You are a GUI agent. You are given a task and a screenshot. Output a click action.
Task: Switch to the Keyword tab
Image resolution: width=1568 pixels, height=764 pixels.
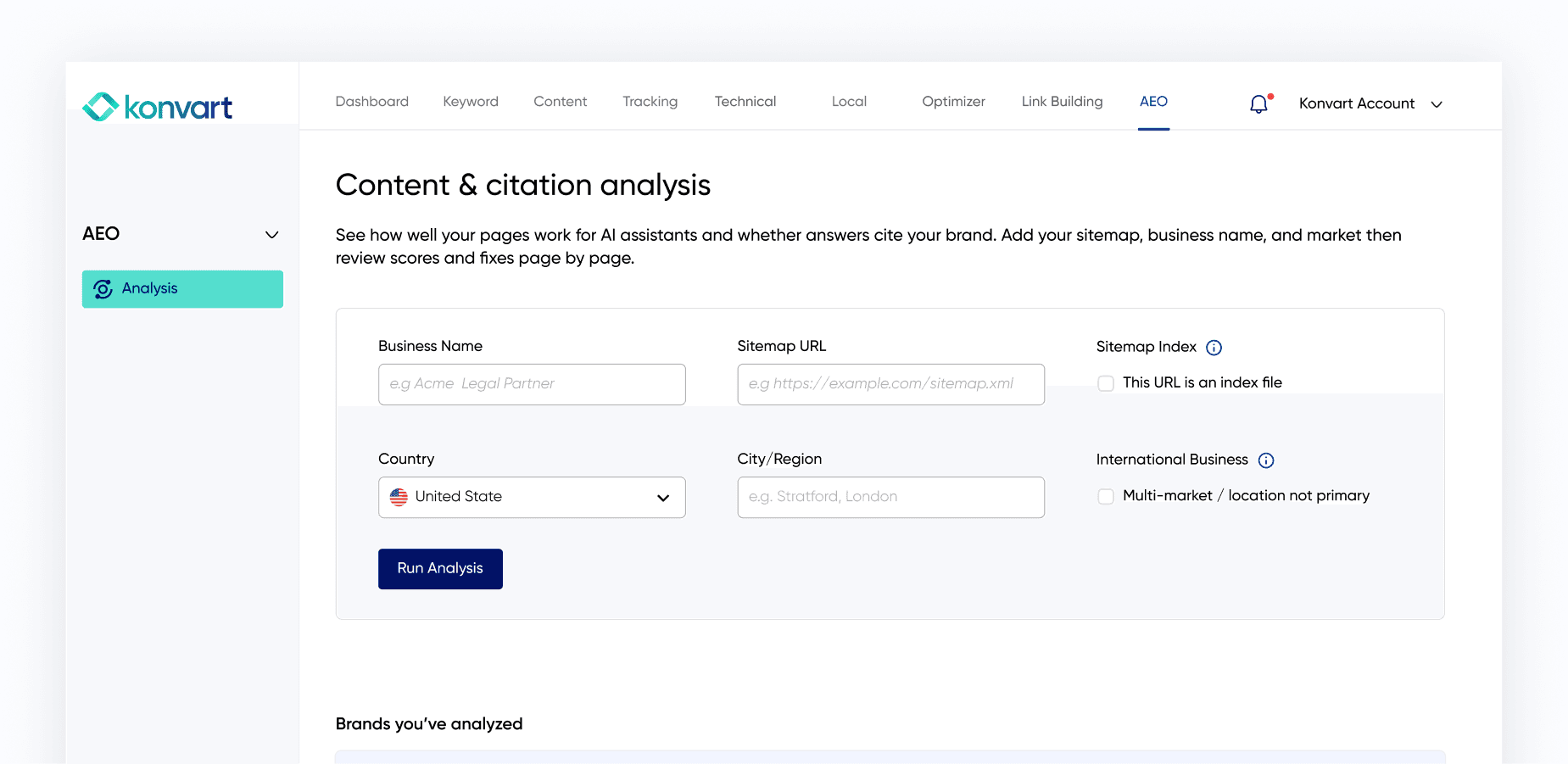(471, 102)
